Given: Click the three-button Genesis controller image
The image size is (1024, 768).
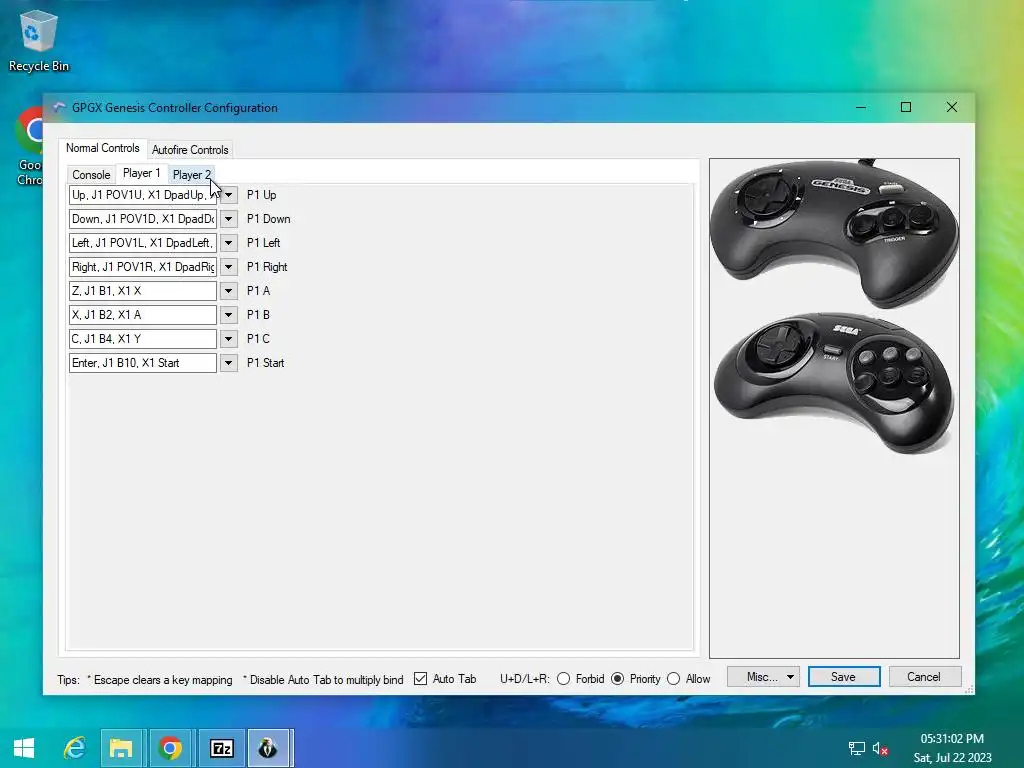Looking at the screenshot, I should (835, 232).
